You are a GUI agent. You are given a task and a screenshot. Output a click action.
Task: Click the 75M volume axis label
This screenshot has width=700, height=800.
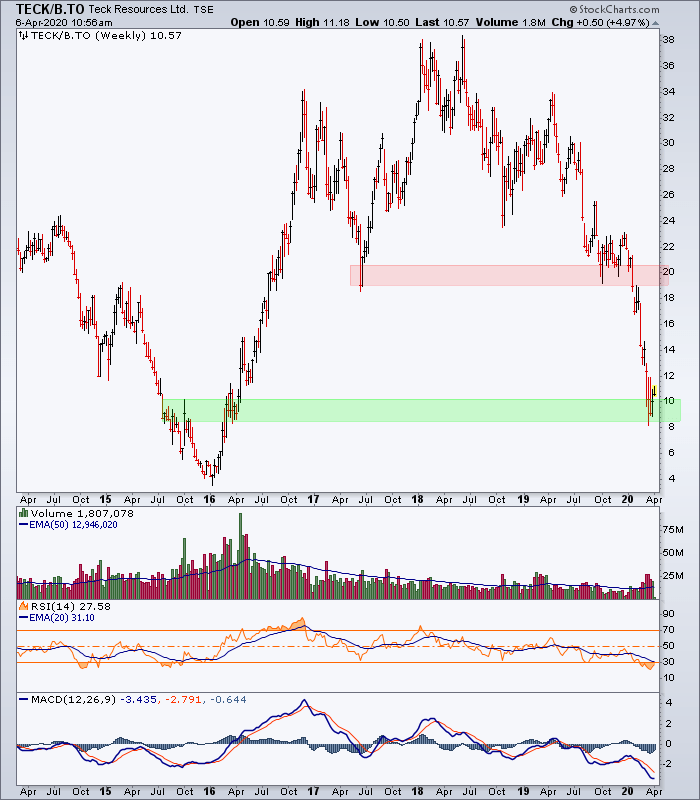pyautogui.click(x=672, y=530)
